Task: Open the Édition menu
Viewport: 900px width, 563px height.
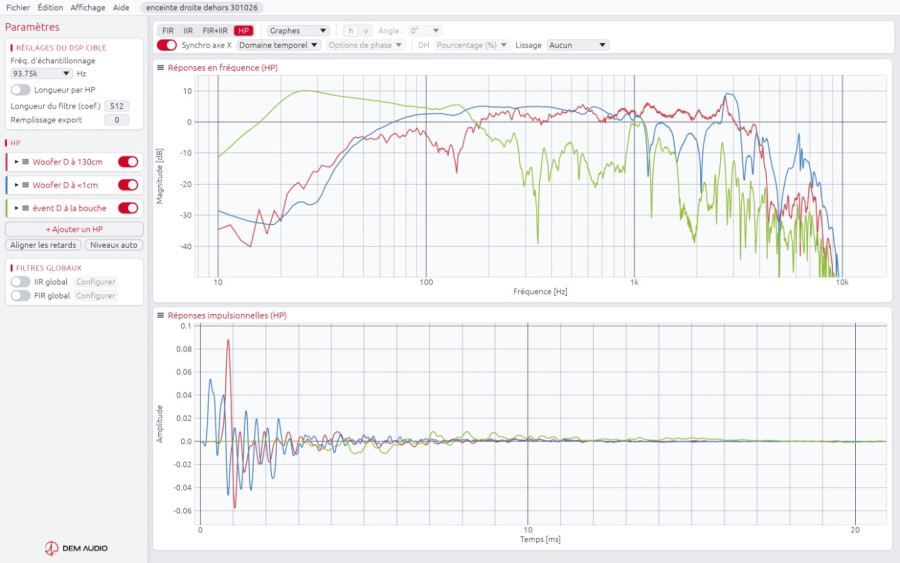Action: (x=50, y=7)
